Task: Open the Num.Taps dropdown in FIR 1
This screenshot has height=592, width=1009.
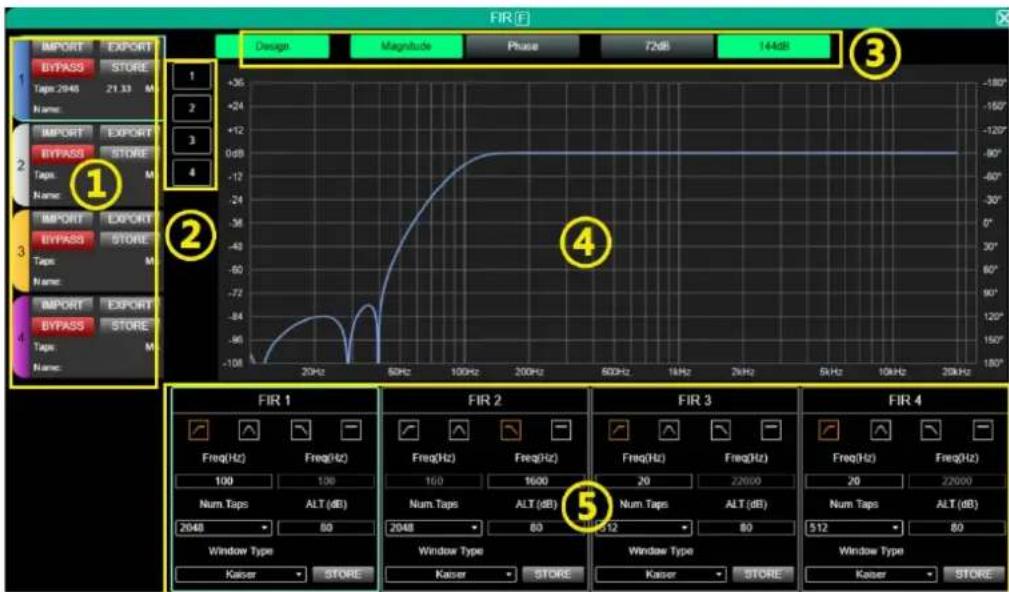Action: point(224,528)
